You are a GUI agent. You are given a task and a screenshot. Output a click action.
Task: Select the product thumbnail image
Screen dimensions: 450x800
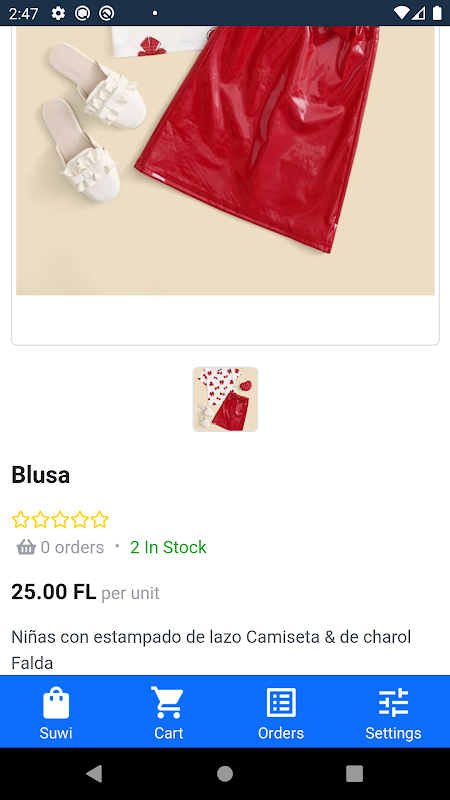pos(225,399)
